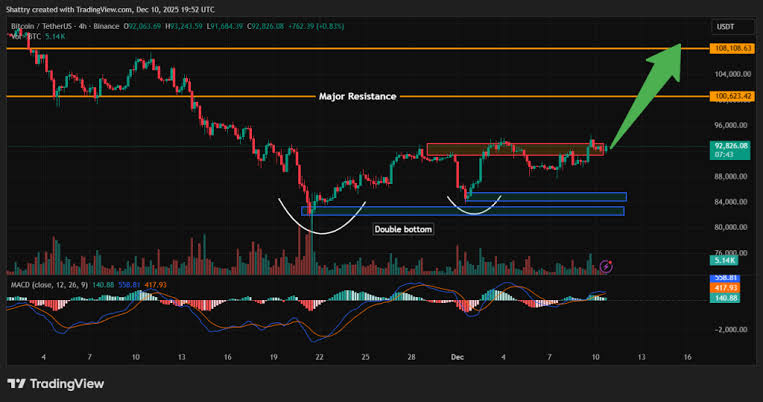
Task: Click the 100,623.42 resistance price label
Action: coord(731,96)
